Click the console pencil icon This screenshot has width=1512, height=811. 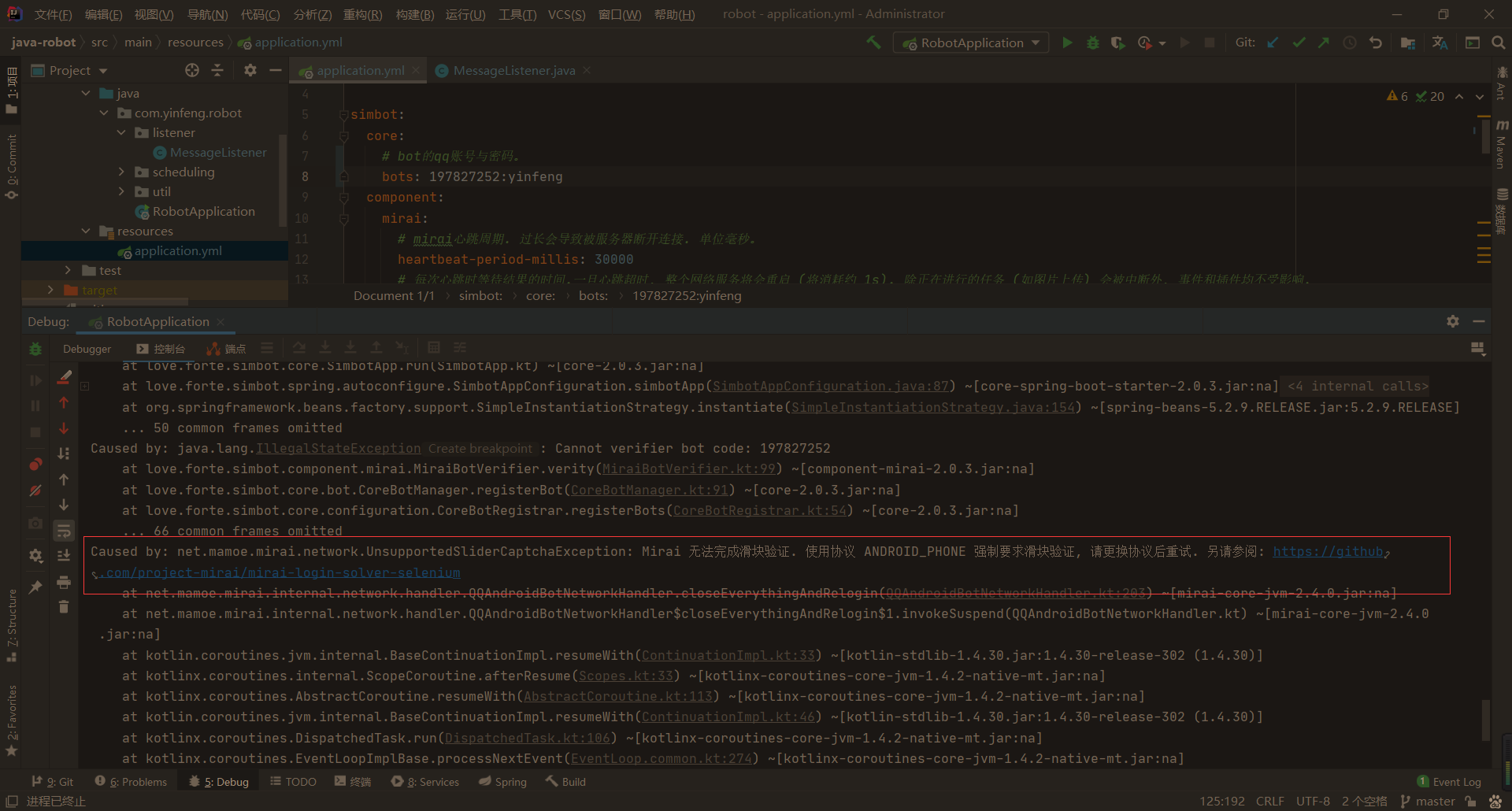[64, 377]
